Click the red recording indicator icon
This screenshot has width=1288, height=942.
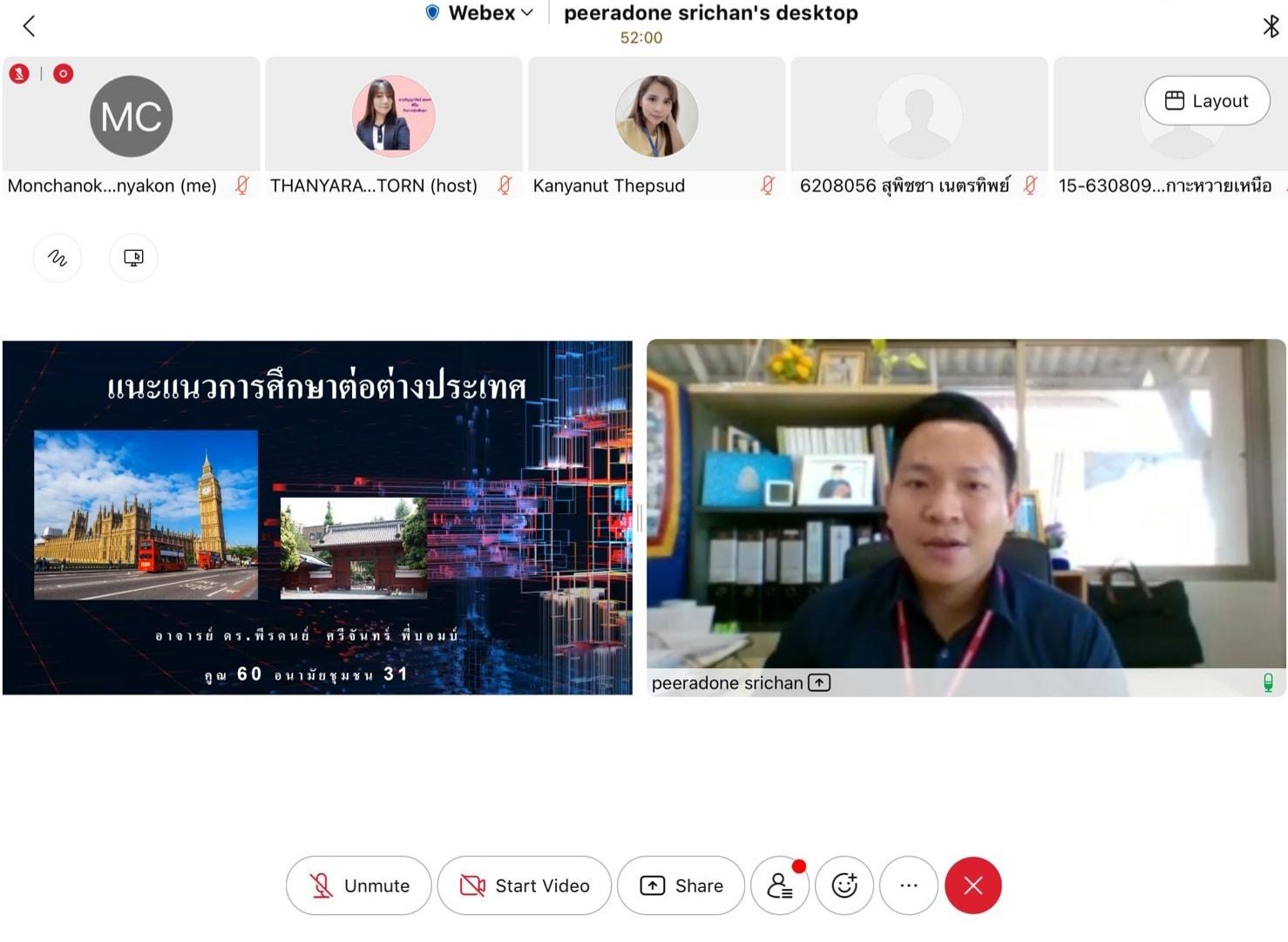(x=63, y=74)
